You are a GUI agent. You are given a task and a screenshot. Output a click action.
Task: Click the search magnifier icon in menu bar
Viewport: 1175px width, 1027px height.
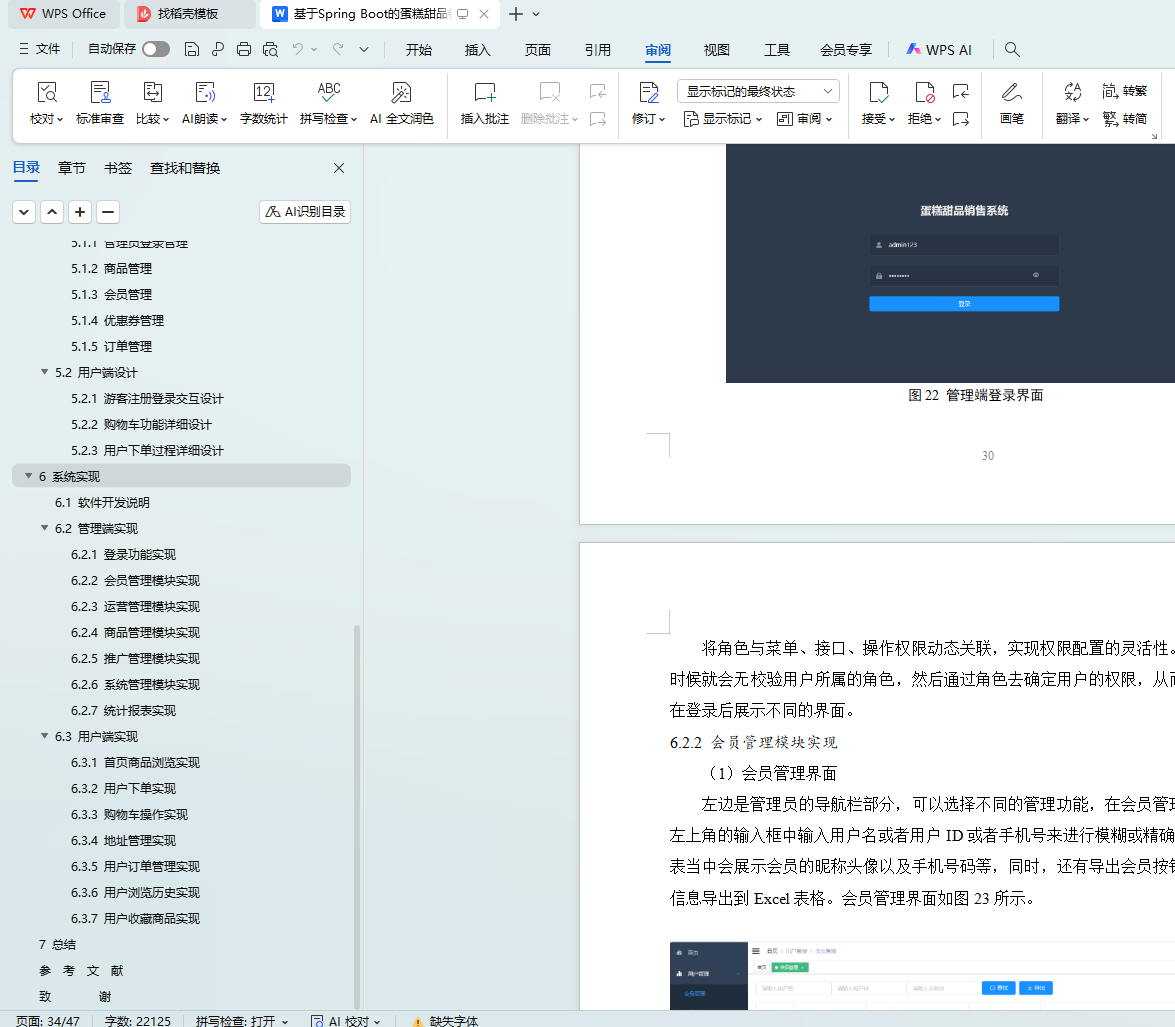click(x=1012, y=49)
